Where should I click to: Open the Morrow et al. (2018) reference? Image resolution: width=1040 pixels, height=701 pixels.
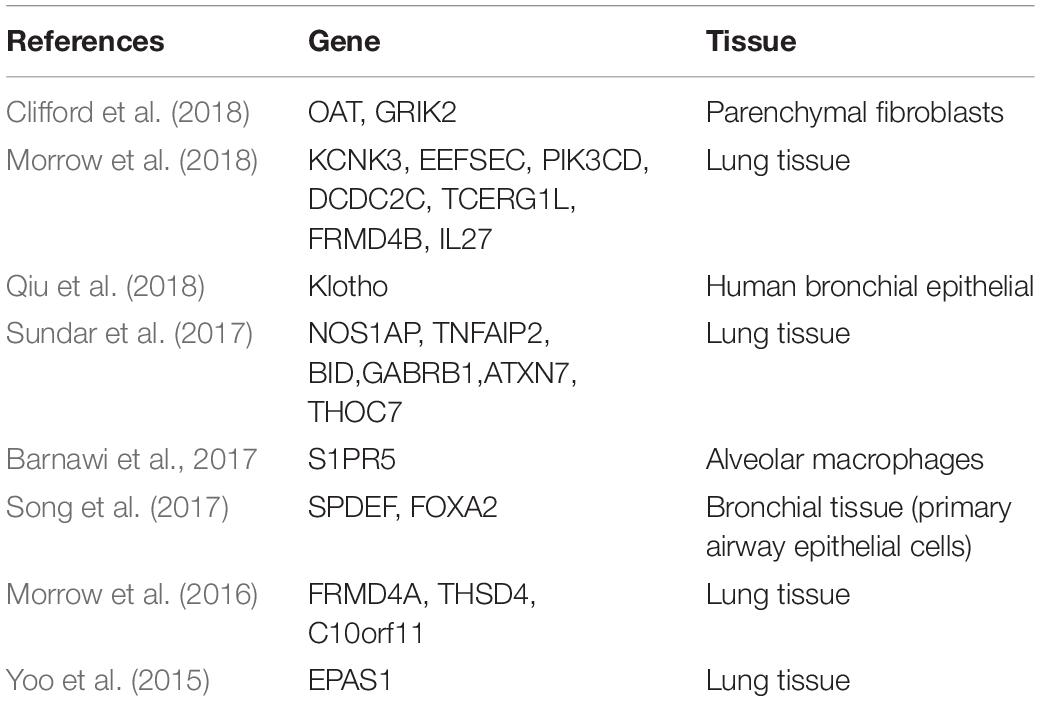tap(132, 160)
